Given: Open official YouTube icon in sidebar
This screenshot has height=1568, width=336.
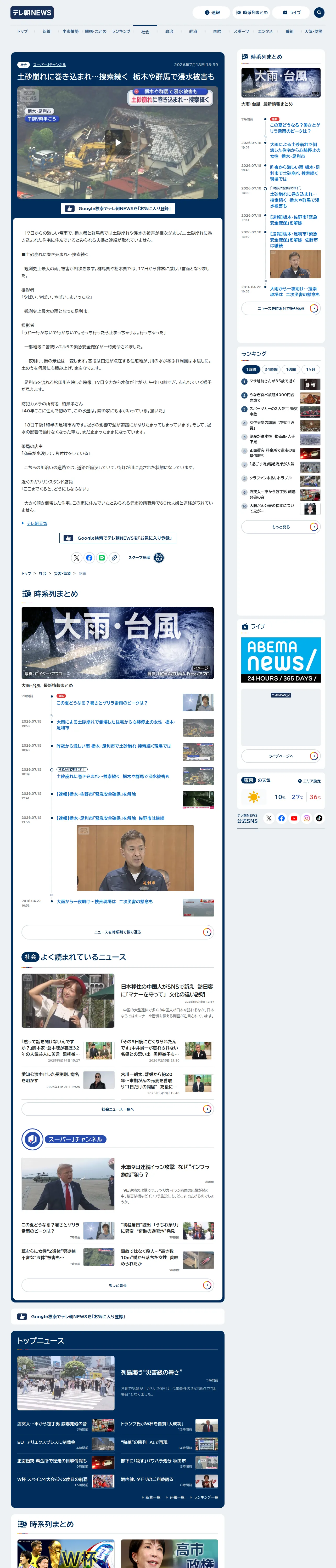Looking at the screenshot, I should tap(294, 818).
